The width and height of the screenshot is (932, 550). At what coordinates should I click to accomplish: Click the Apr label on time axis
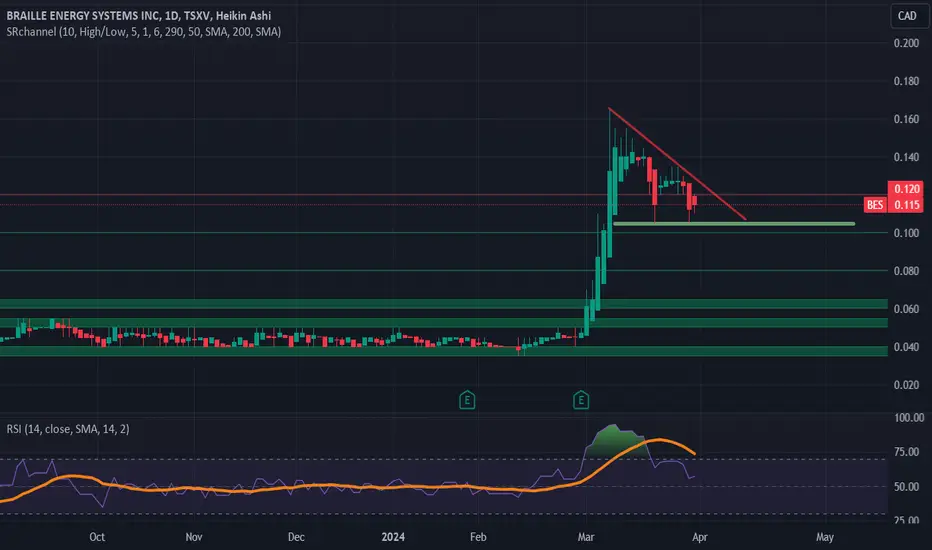[x=700, y=537]
